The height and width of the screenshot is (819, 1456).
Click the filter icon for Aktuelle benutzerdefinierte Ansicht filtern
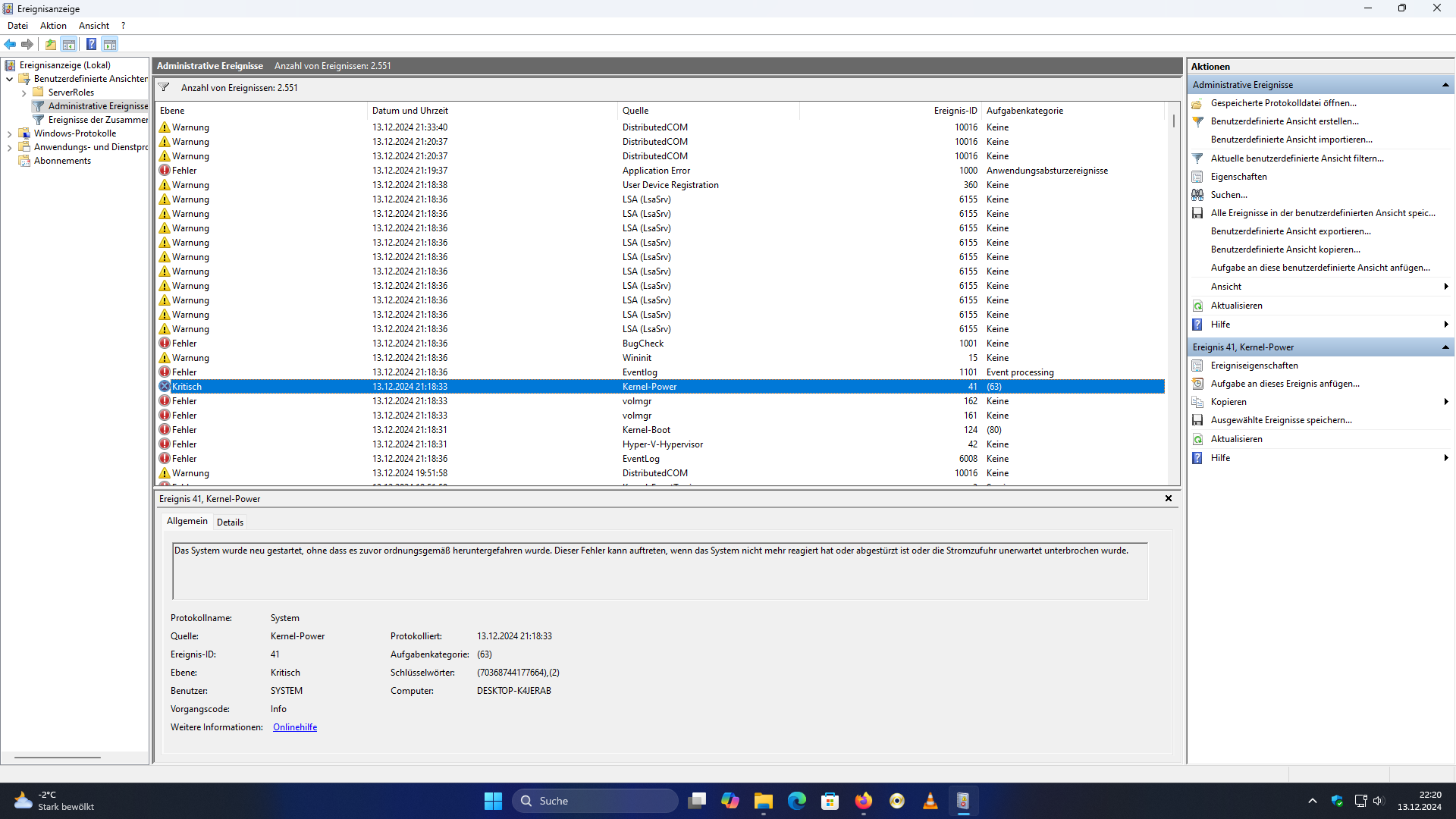[1197, 158]
